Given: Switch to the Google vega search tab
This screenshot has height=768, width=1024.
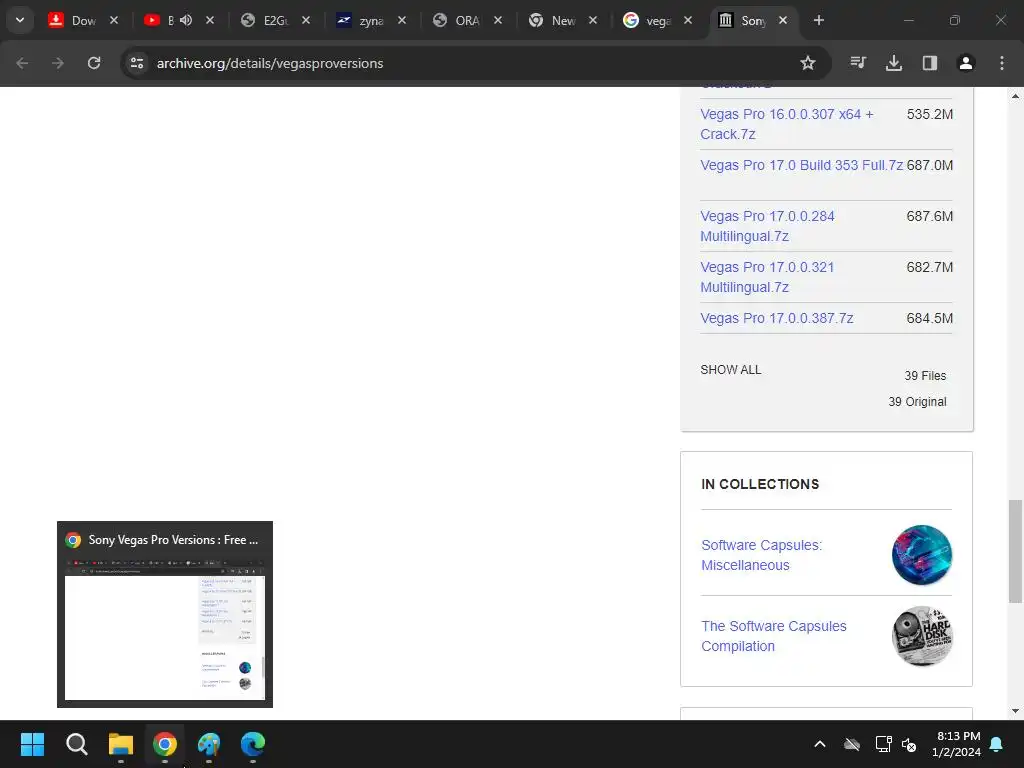Looking at the screenshot, I should click(658, 20).
